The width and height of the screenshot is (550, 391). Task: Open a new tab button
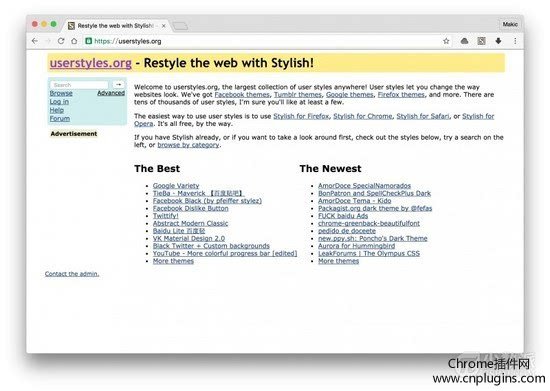[180, 26]
